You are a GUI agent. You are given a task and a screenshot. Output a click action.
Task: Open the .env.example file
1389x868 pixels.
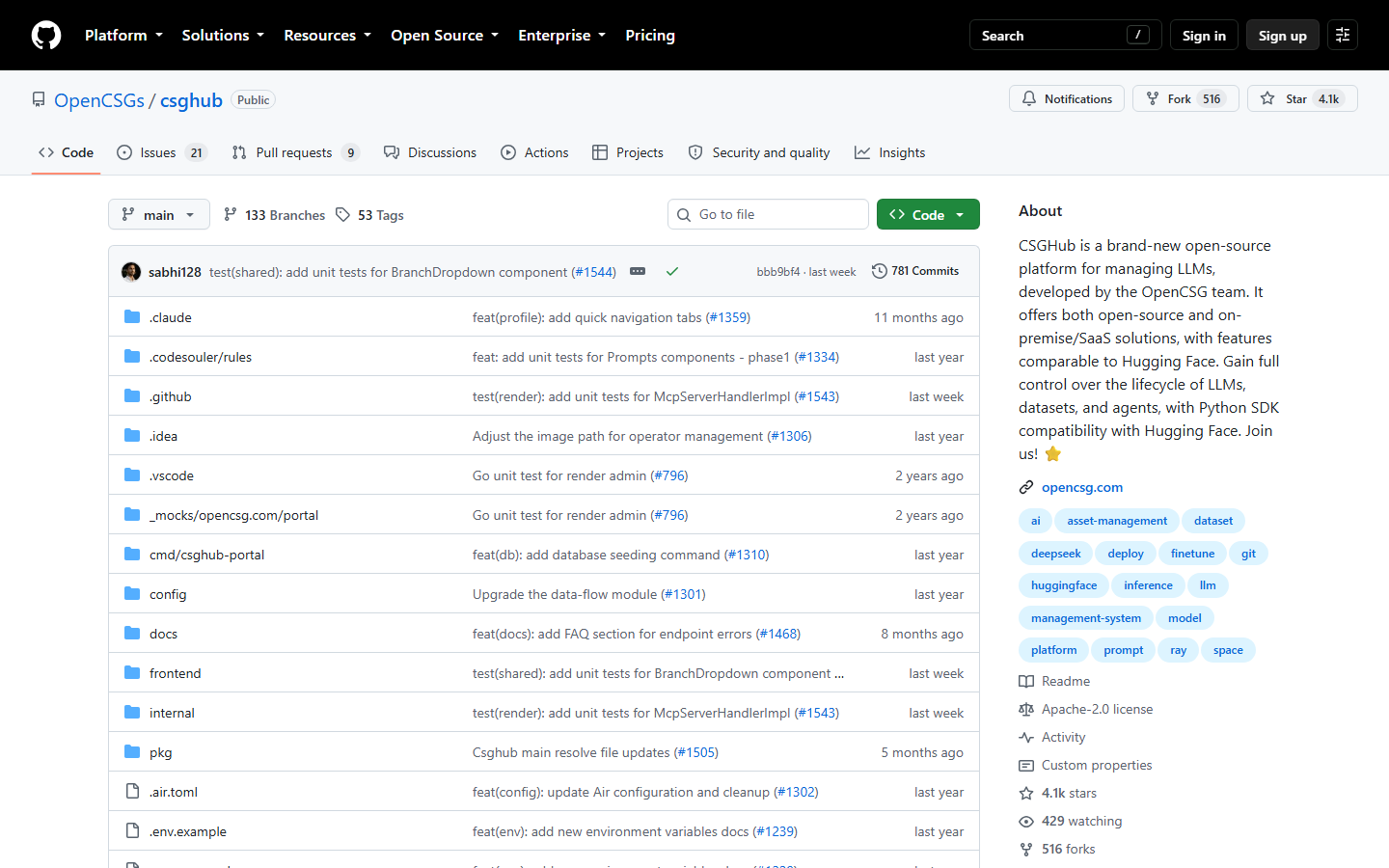click(188, 831)
